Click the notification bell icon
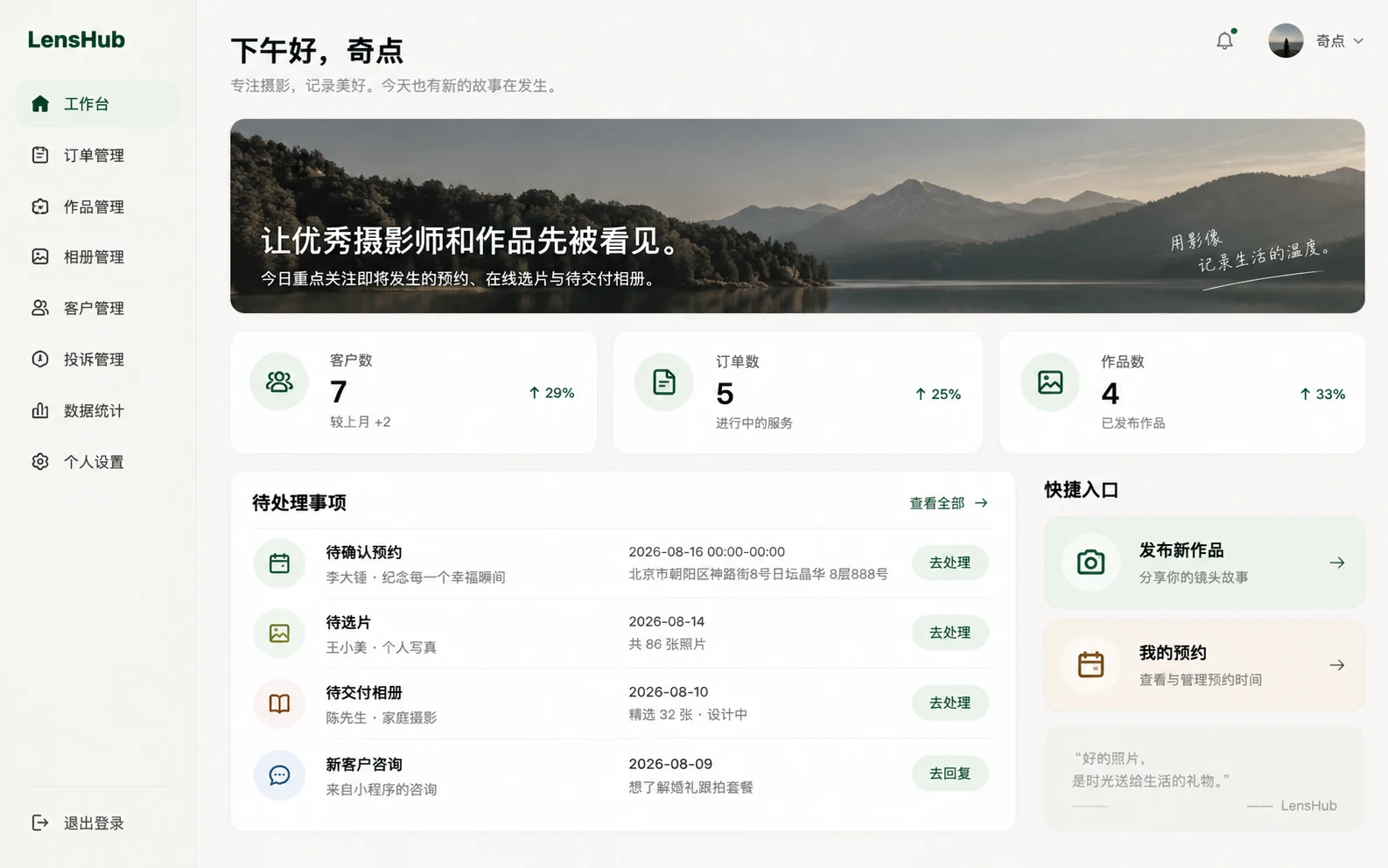The image size is (1388, 868). coord(1224,40)
